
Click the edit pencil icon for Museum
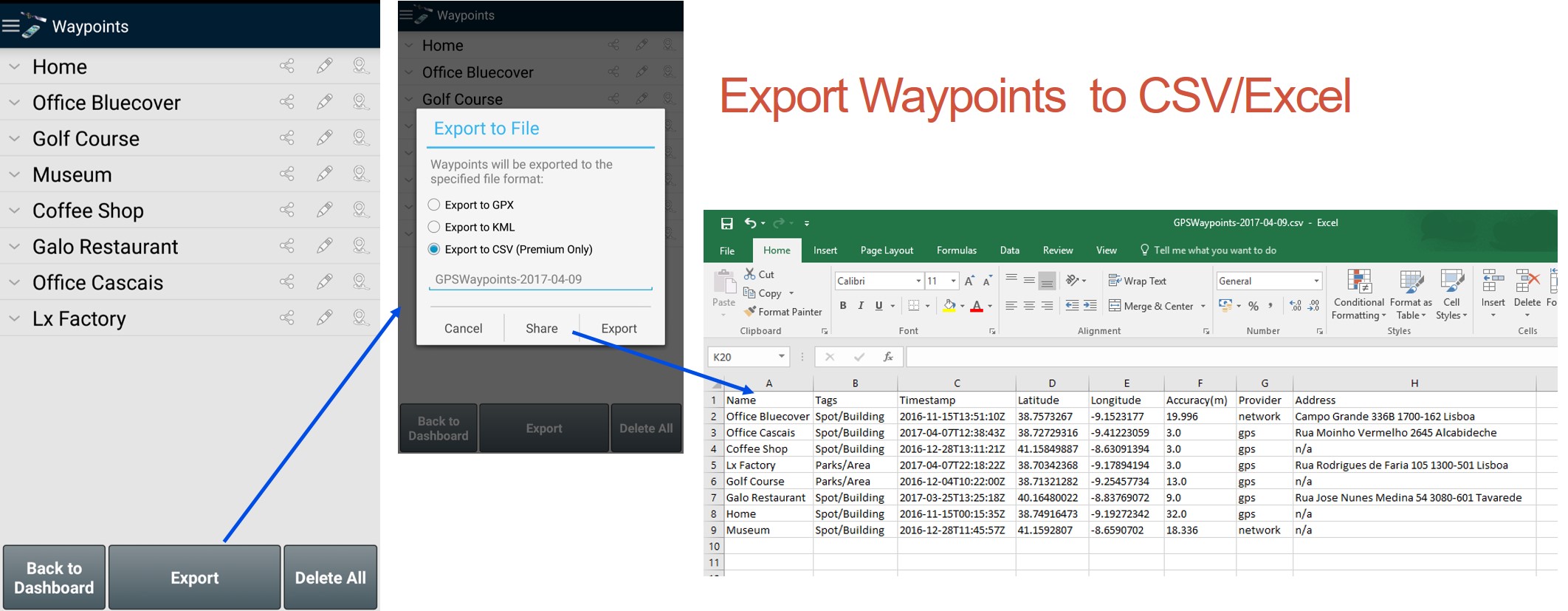tap(324, 174)
